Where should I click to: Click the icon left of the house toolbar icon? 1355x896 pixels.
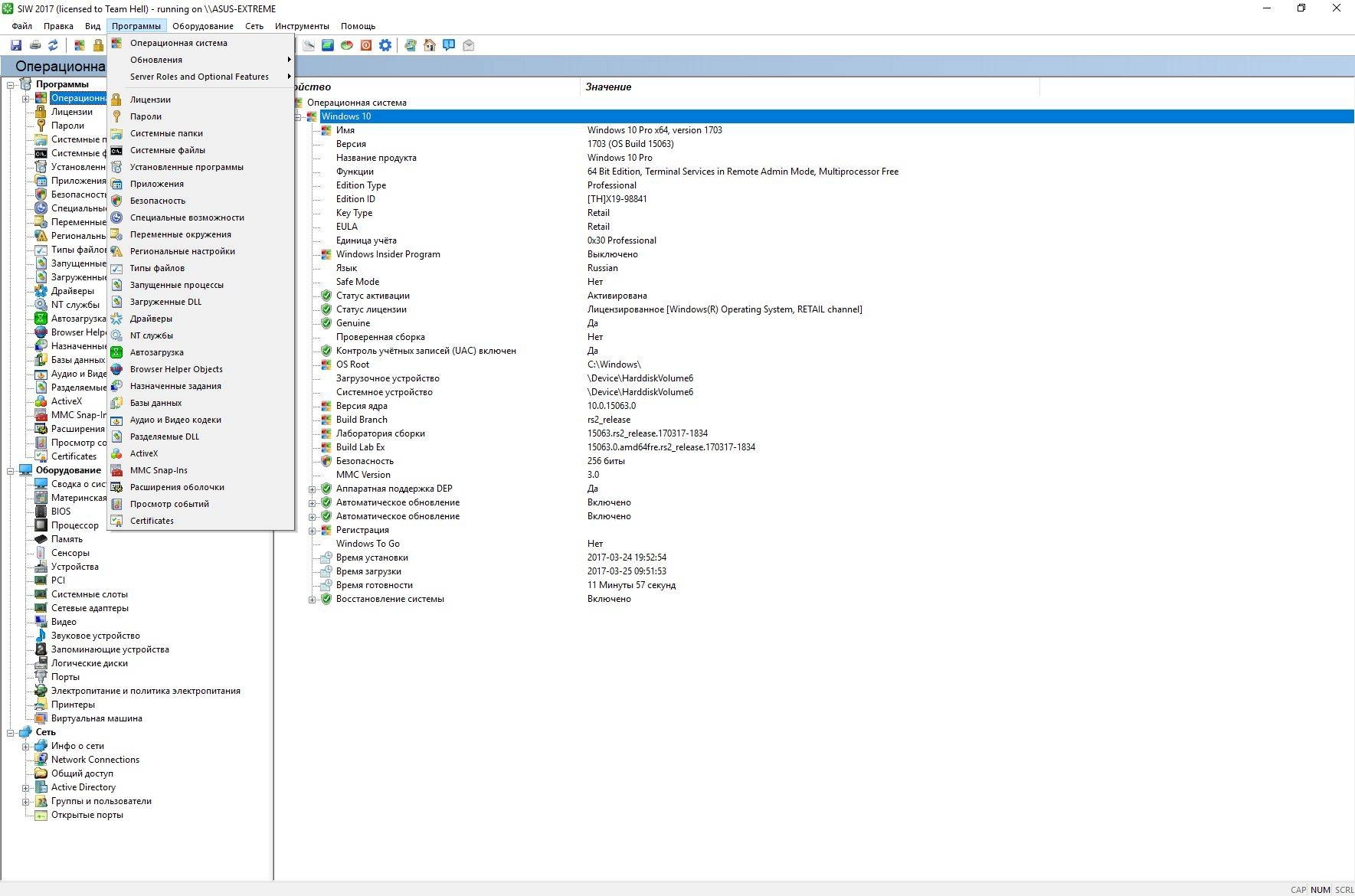coord(411,45)
